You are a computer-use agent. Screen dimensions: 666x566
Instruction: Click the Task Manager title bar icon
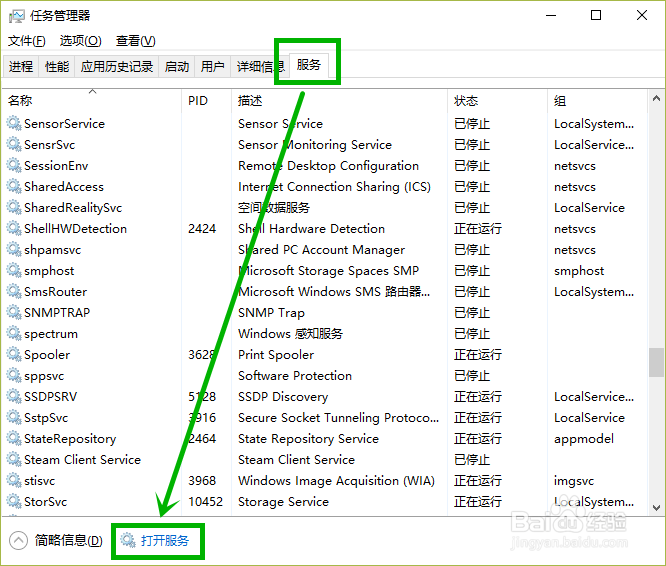point(18,15)
